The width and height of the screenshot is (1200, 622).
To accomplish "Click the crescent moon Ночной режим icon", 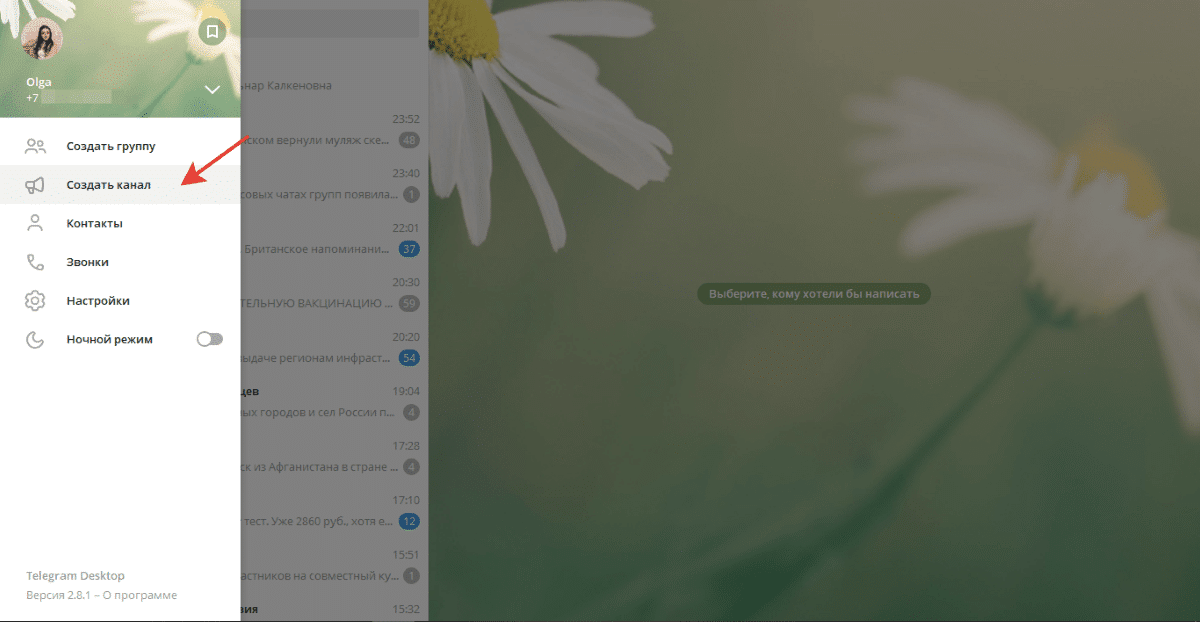I will point(35,339).
